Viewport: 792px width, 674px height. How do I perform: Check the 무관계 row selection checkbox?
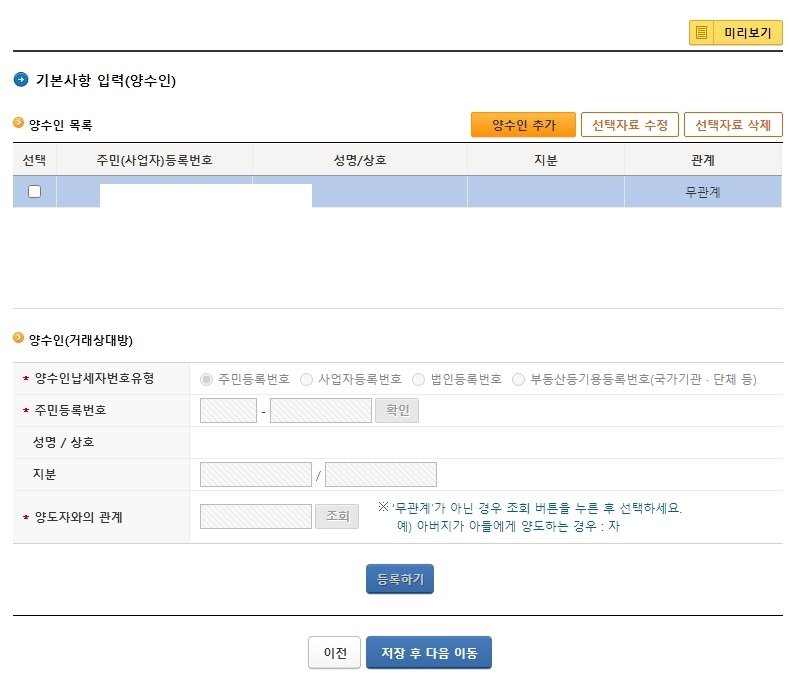34,191
